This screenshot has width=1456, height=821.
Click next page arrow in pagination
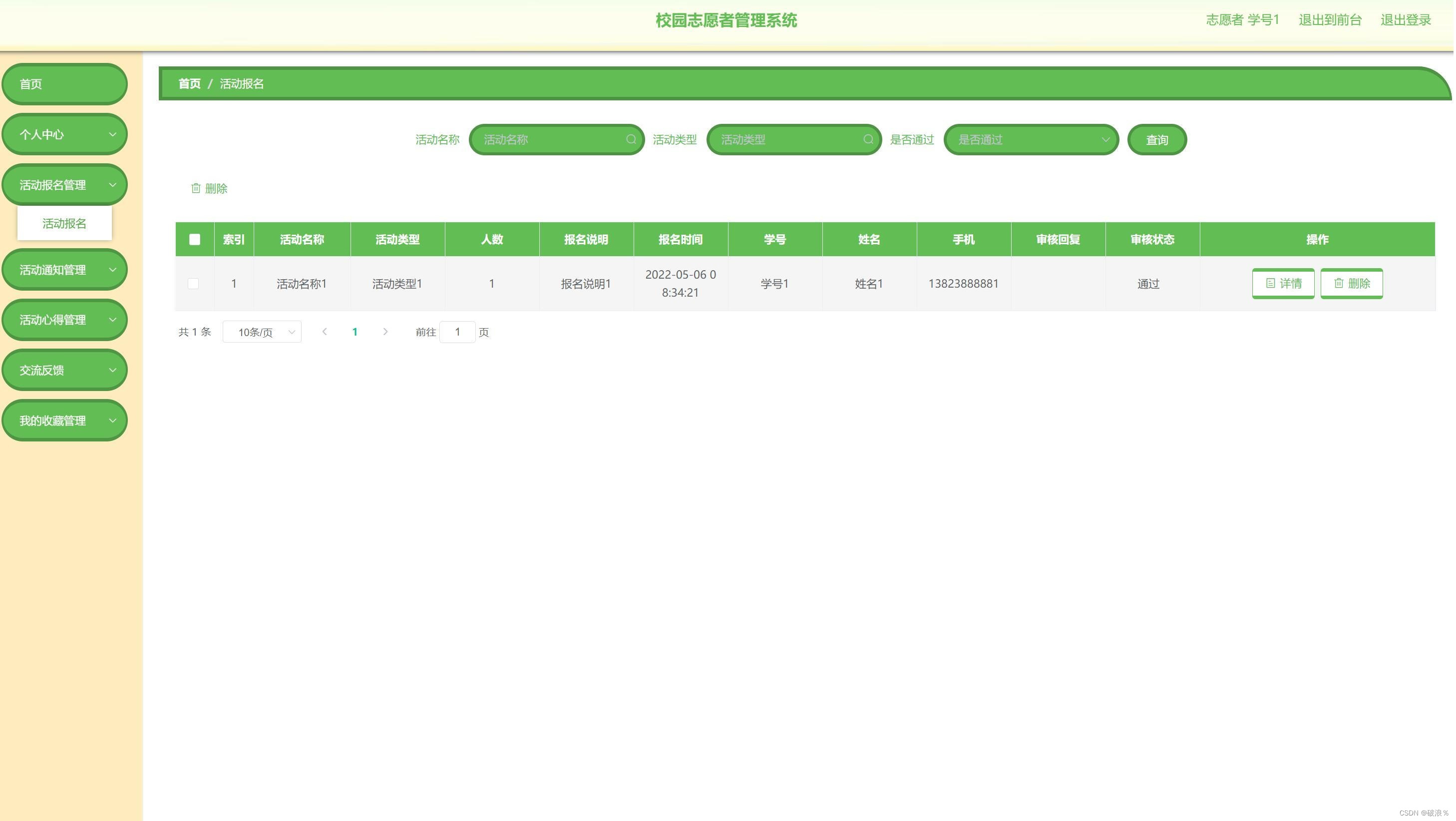(385, 332)
